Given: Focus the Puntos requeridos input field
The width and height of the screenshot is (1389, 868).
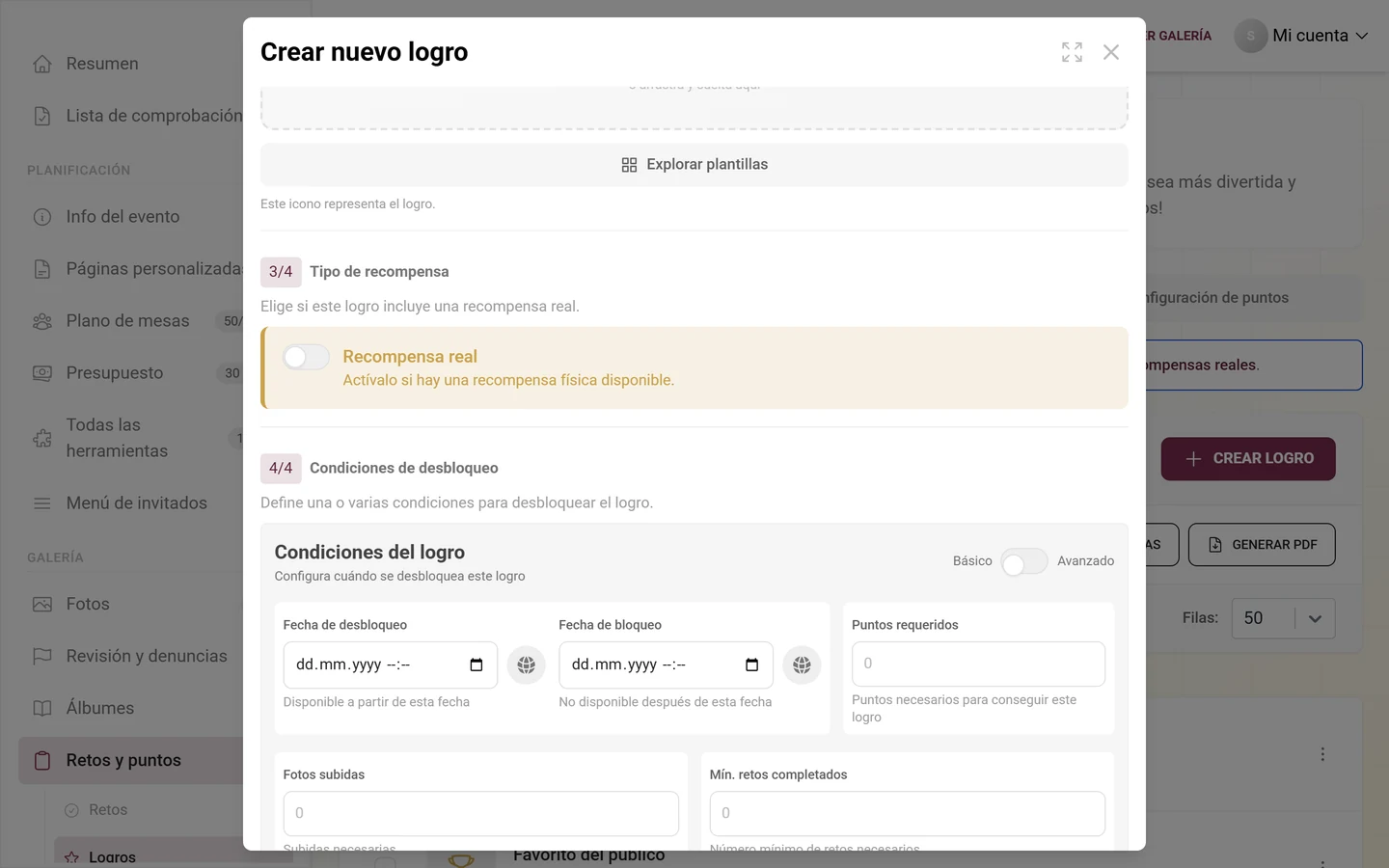Looking at the screenshot, I should pos(978,664).
